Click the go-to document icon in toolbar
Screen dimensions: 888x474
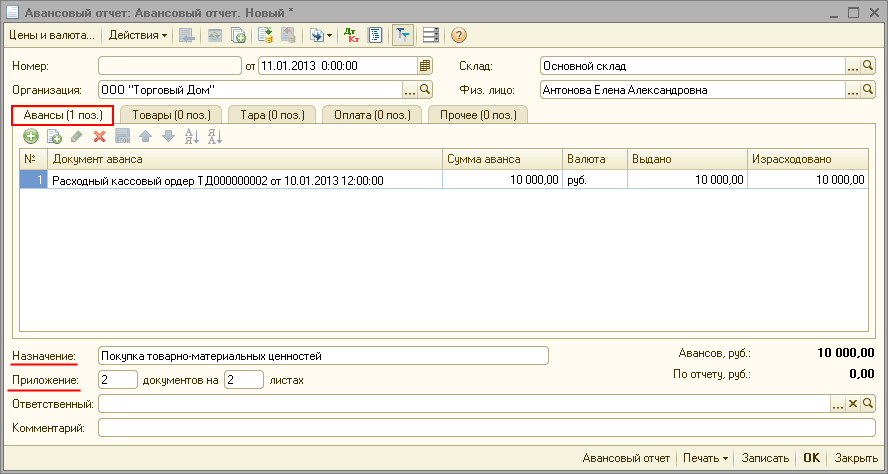(x=317, y=35)
